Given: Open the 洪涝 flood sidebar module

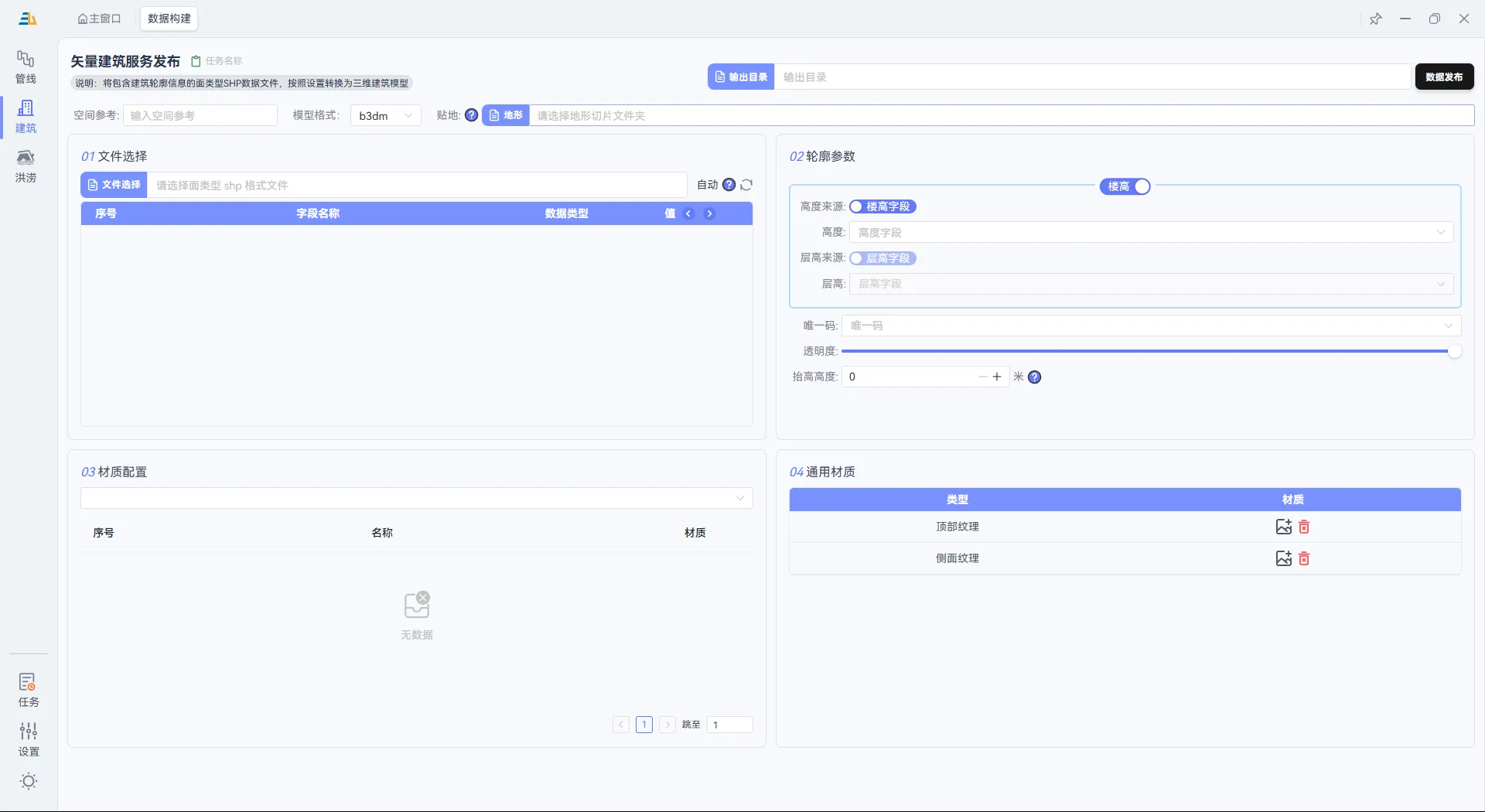Looking at the screenshot, I should [26, 165].
